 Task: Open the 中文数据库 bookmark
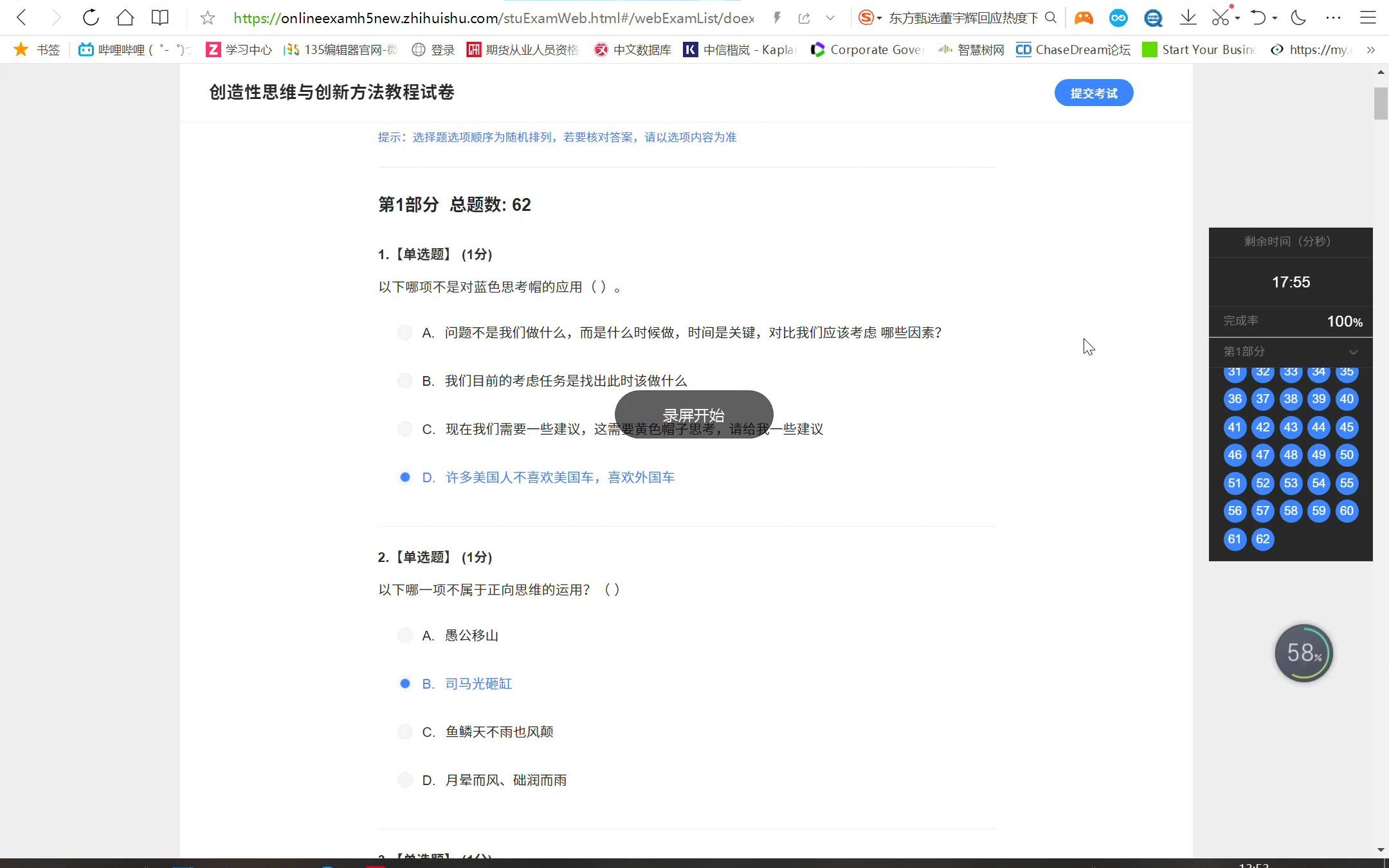632,50
